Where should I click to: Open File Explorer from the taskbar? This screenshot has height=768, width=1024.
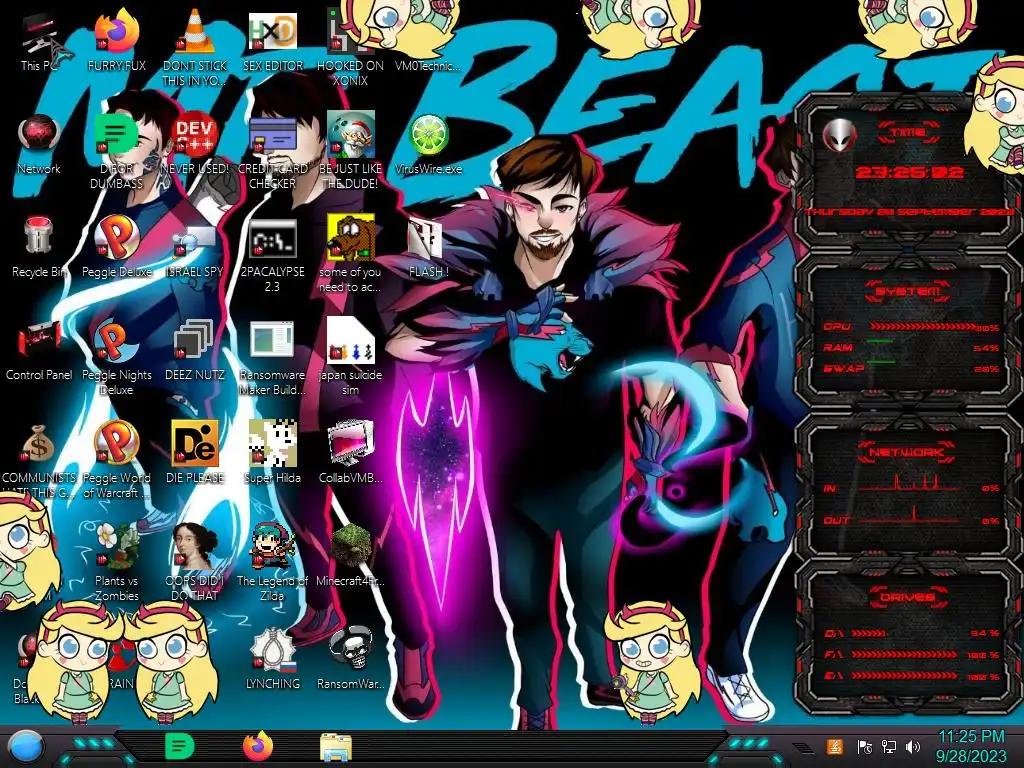[336, 747]
